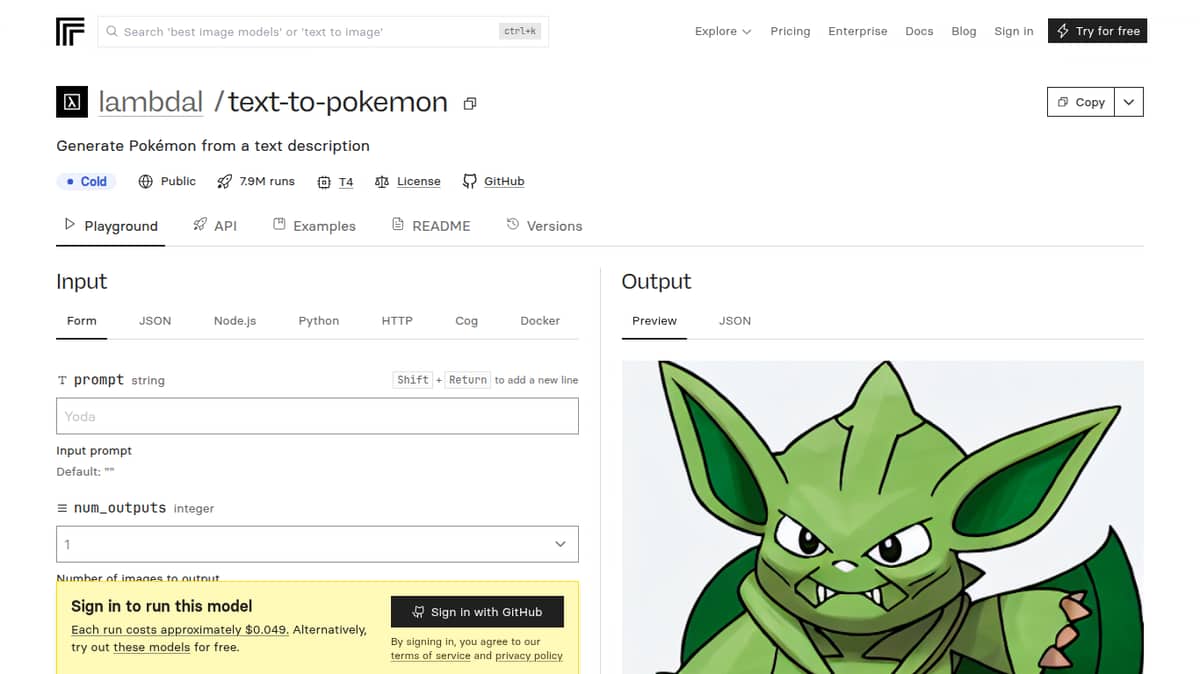Click the '7.9M runs' text
The image size is (1200, 674).
click(x=267, y=181)
